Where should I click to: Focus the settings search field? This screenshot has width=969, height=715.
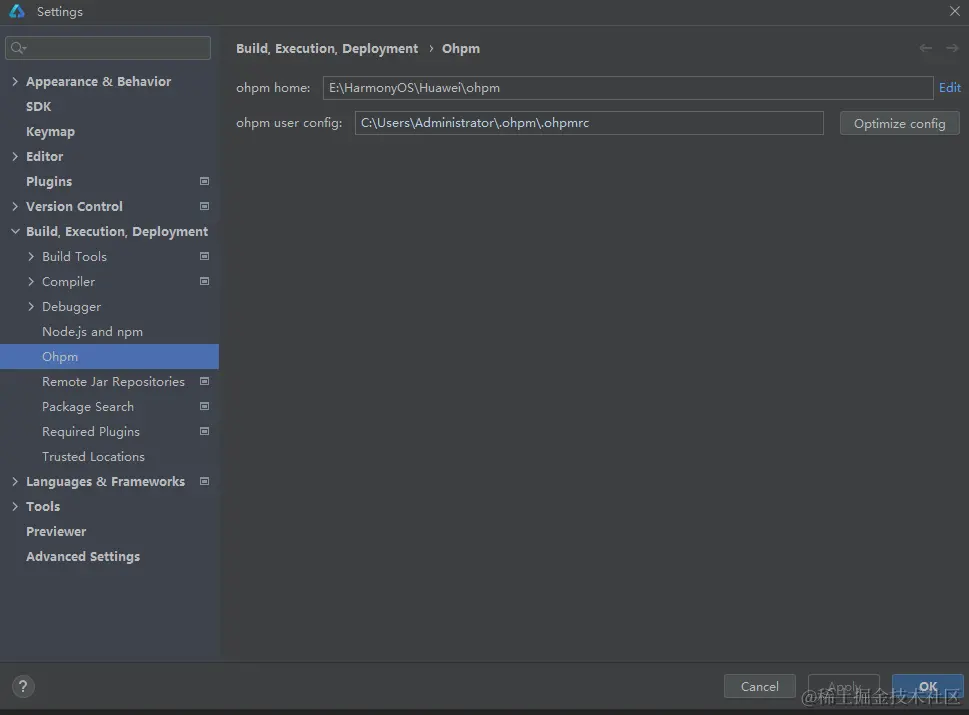108,48
